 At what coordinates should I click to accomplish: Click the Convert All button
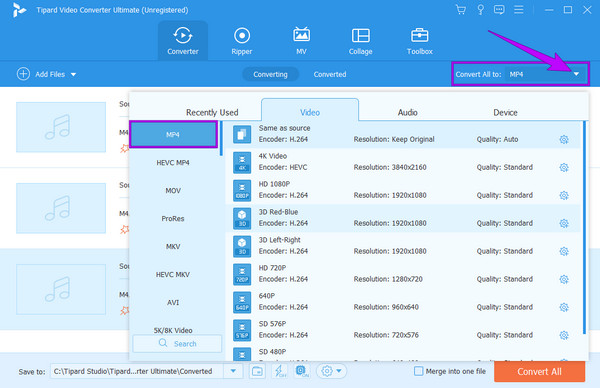(539, 372)
